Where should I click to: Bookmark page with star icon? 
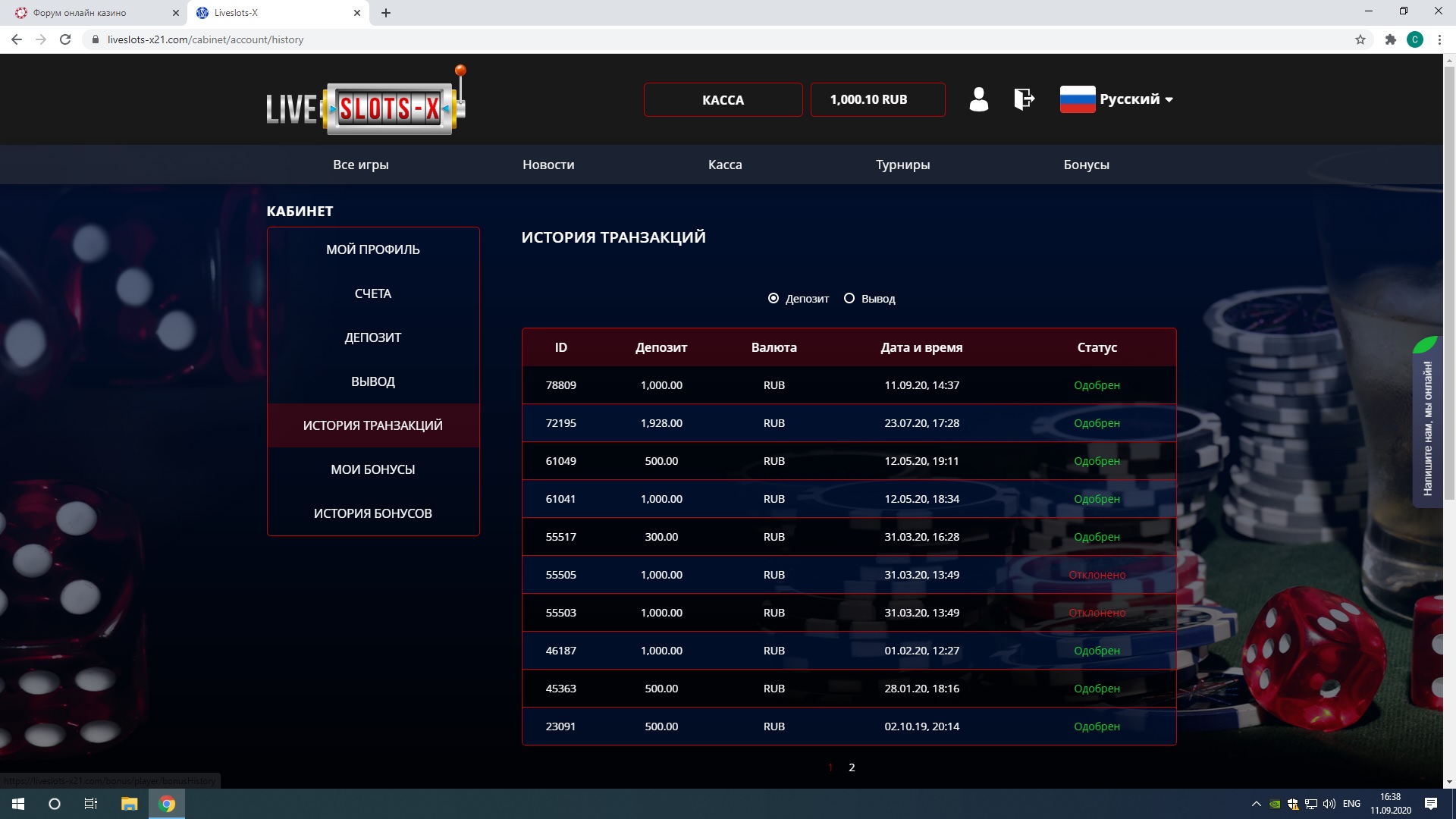[1360, 39]
